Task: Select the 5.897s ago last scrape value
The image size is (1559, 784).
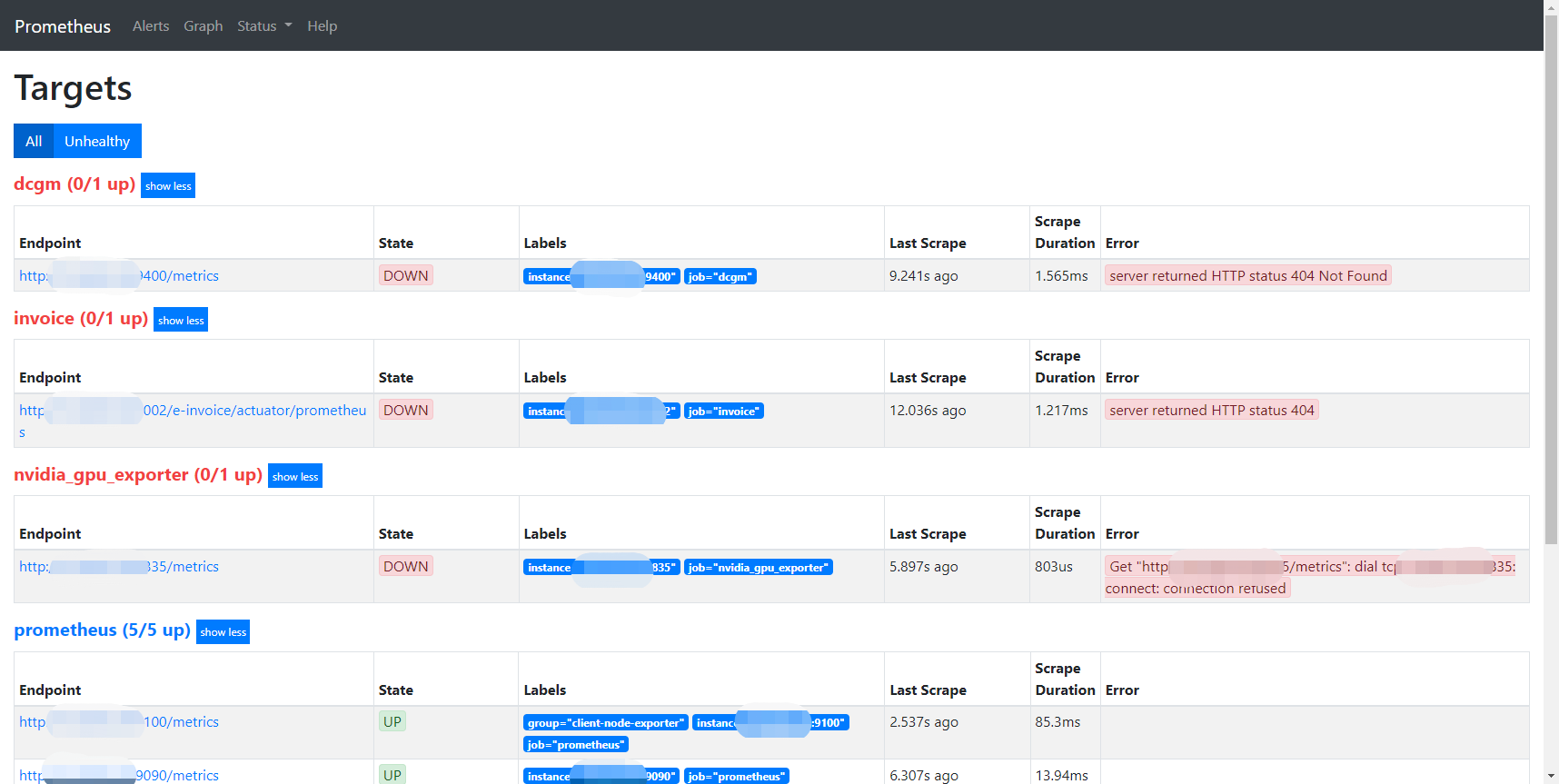Action: (x=924, y=567)
